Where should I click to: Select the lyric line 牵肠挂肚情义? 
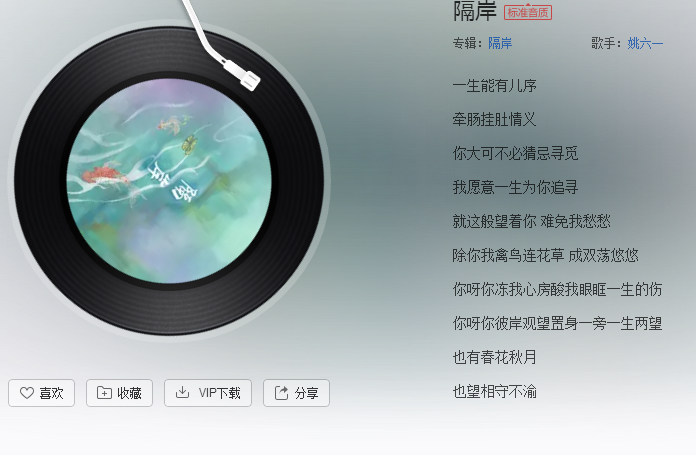pyautogui.click(x=494, y=119)
